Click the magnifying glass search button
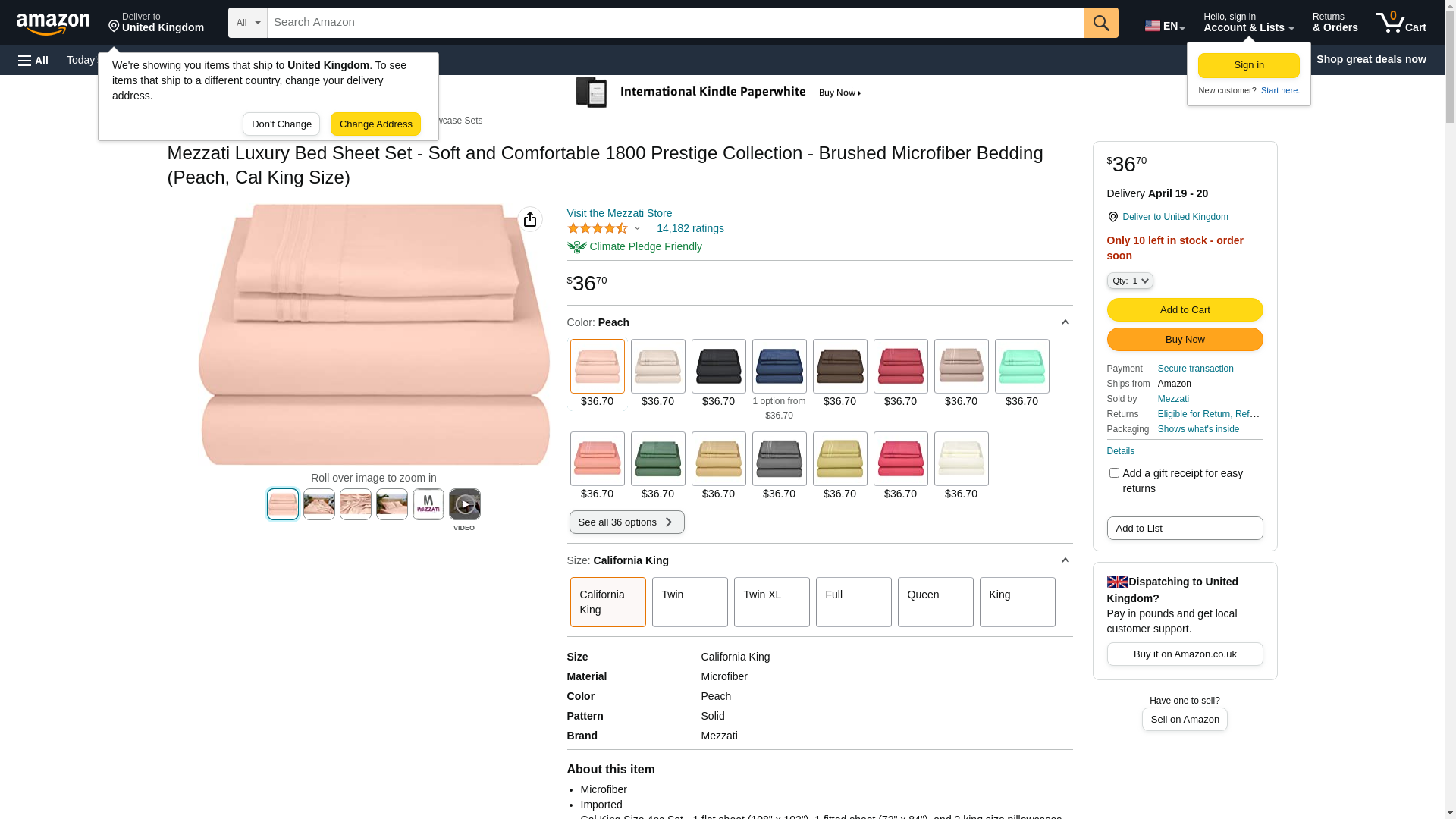Image resolution: width=1456 pixels, height=819 pixels. [x=1101, y=23]
